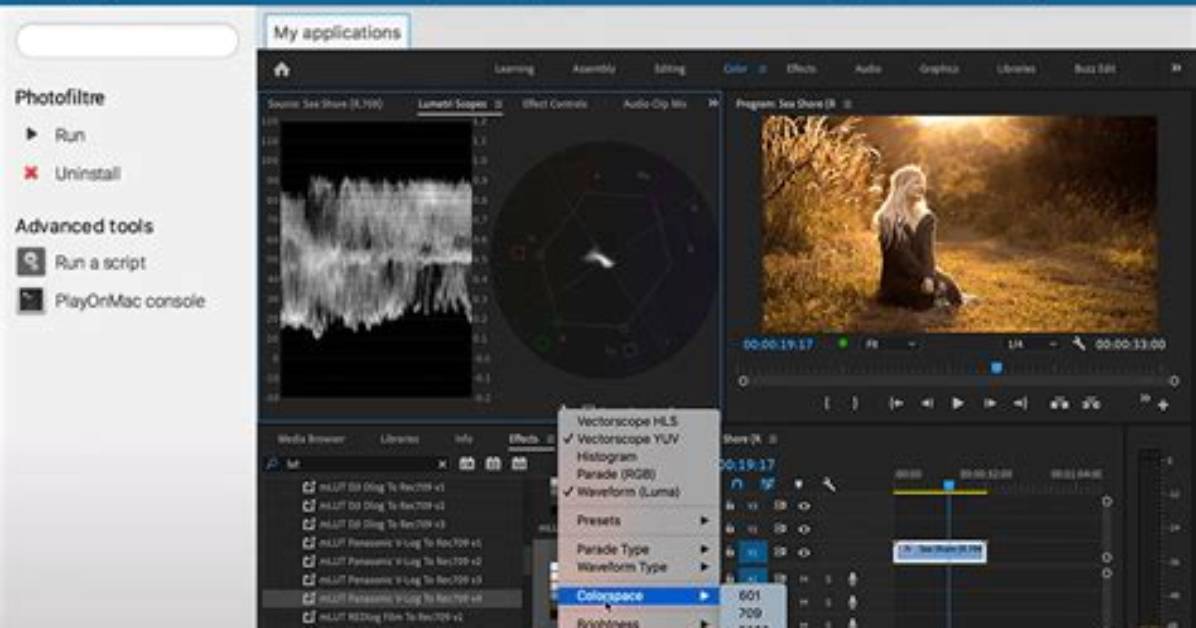Open the Program monitor panel menu icon

[x=847, y=104]
